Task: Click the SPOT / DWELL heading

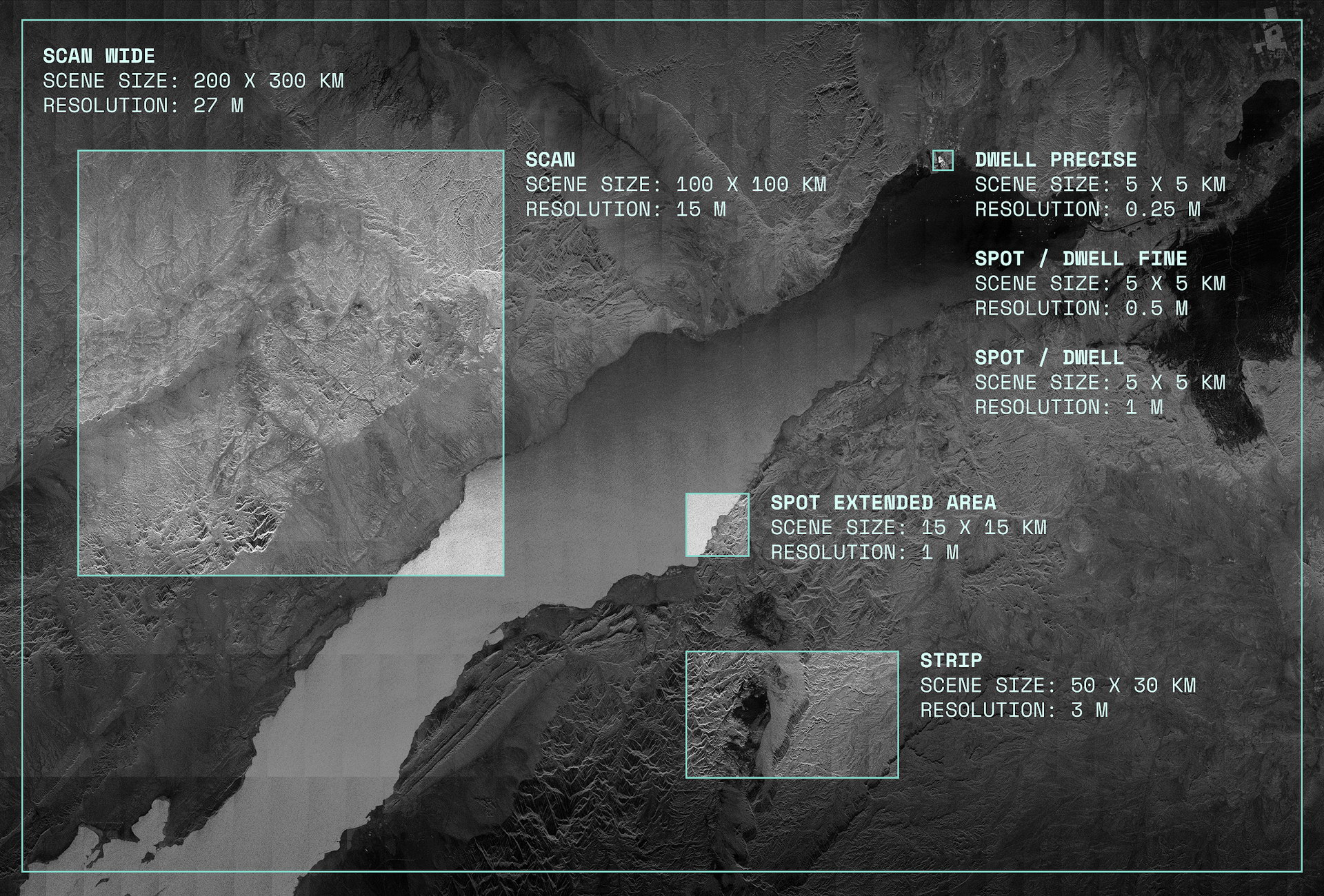Action: pos(1049,357)
